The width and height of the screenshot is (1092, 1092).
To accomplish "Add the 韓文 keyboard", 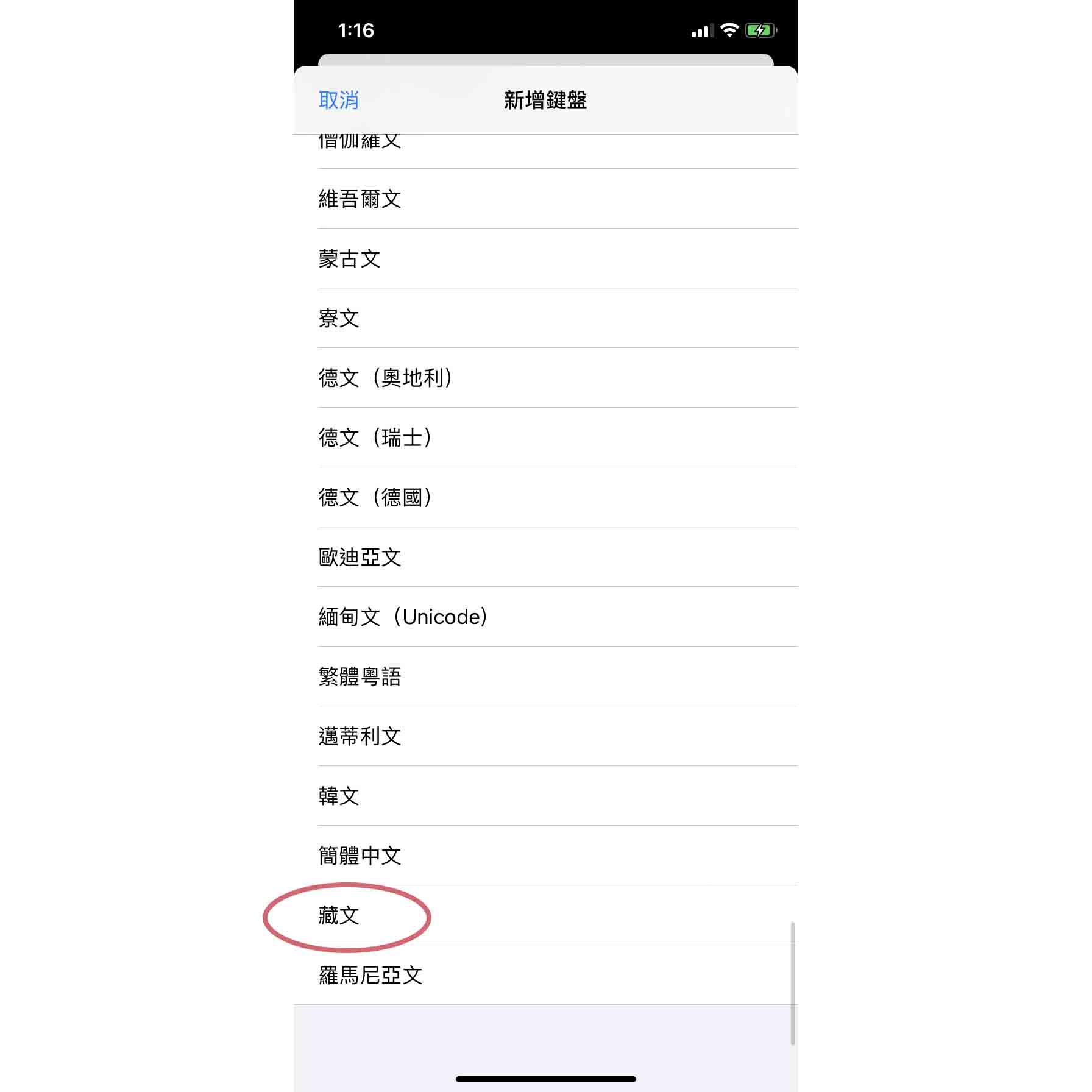I will click(x=546, y=796).
